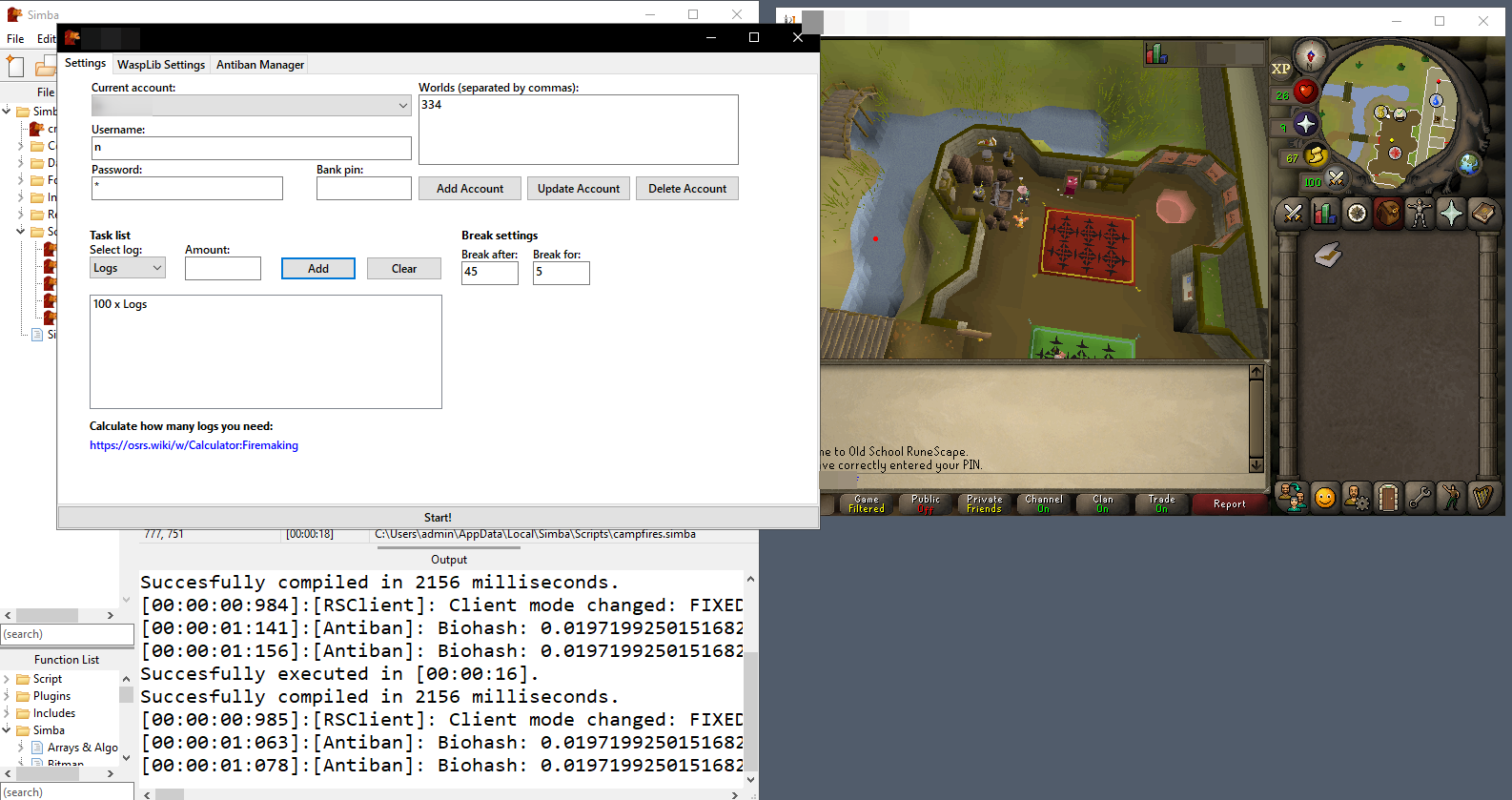
Task: Open the Settings wrench tab
Action: [x=1420, y=498]
